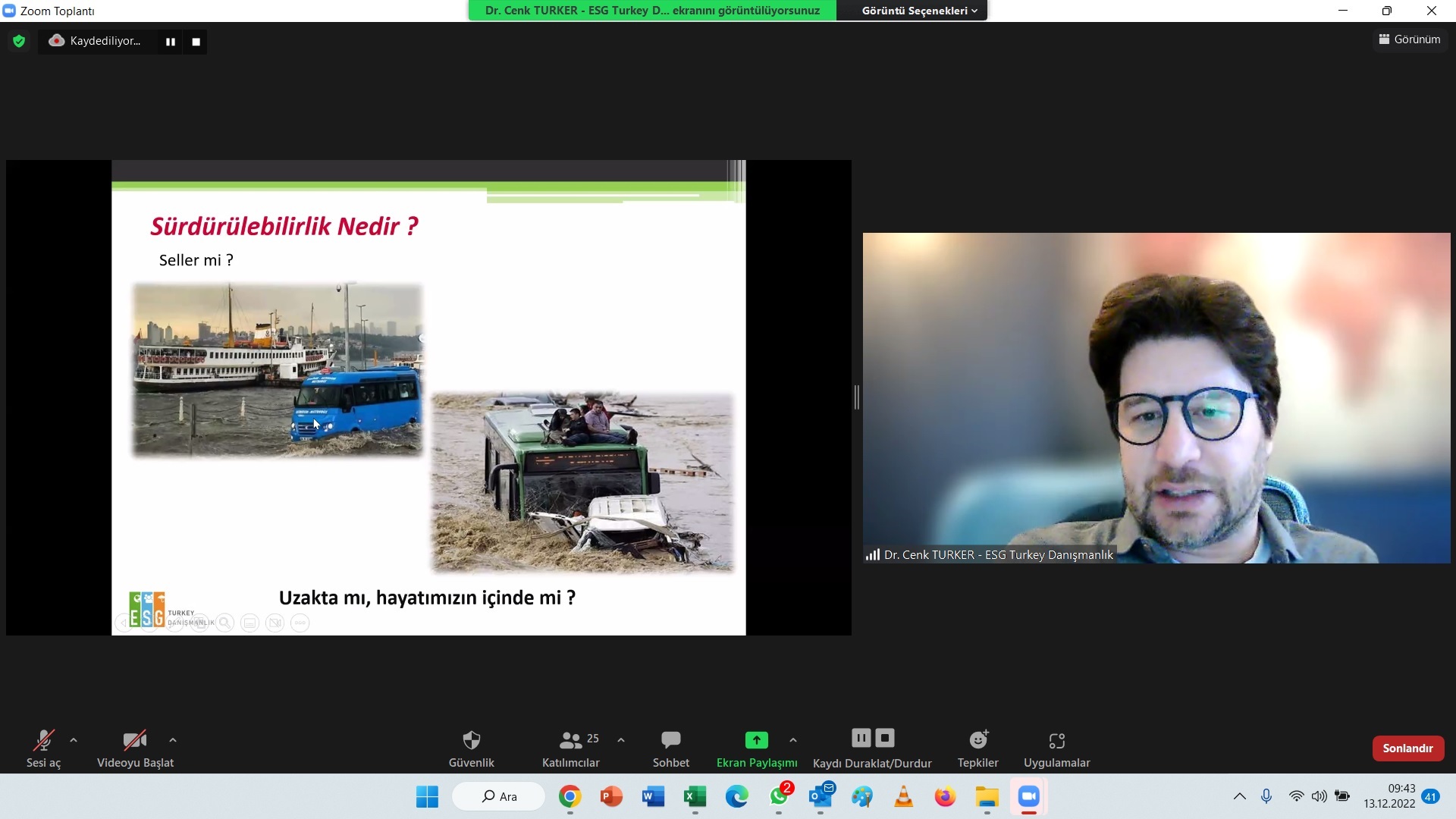
Task: Open the Zoom icon in the taskbar
Action: tap(1028, 796)
